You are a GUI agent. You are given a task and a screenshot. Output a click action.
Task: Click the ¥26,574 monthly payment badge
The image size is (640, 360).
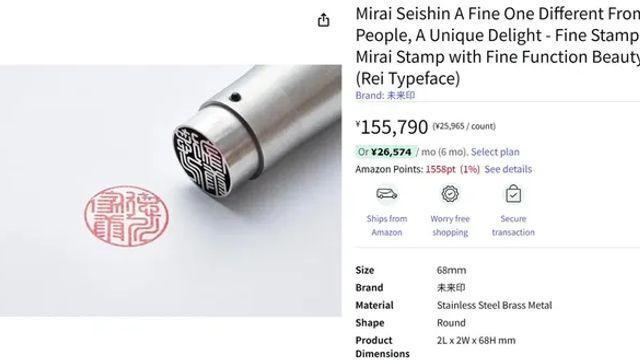(x=386, y=152)
